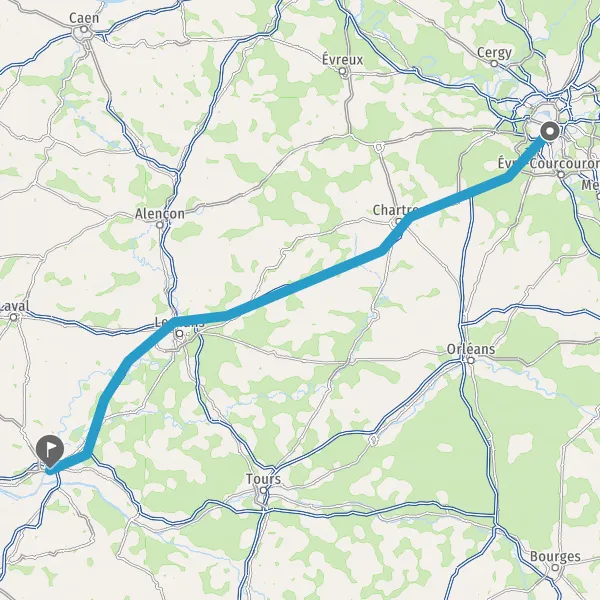Select the Tours city dot
The width and height of the screenshot is (600, 600).
[263, 490]
